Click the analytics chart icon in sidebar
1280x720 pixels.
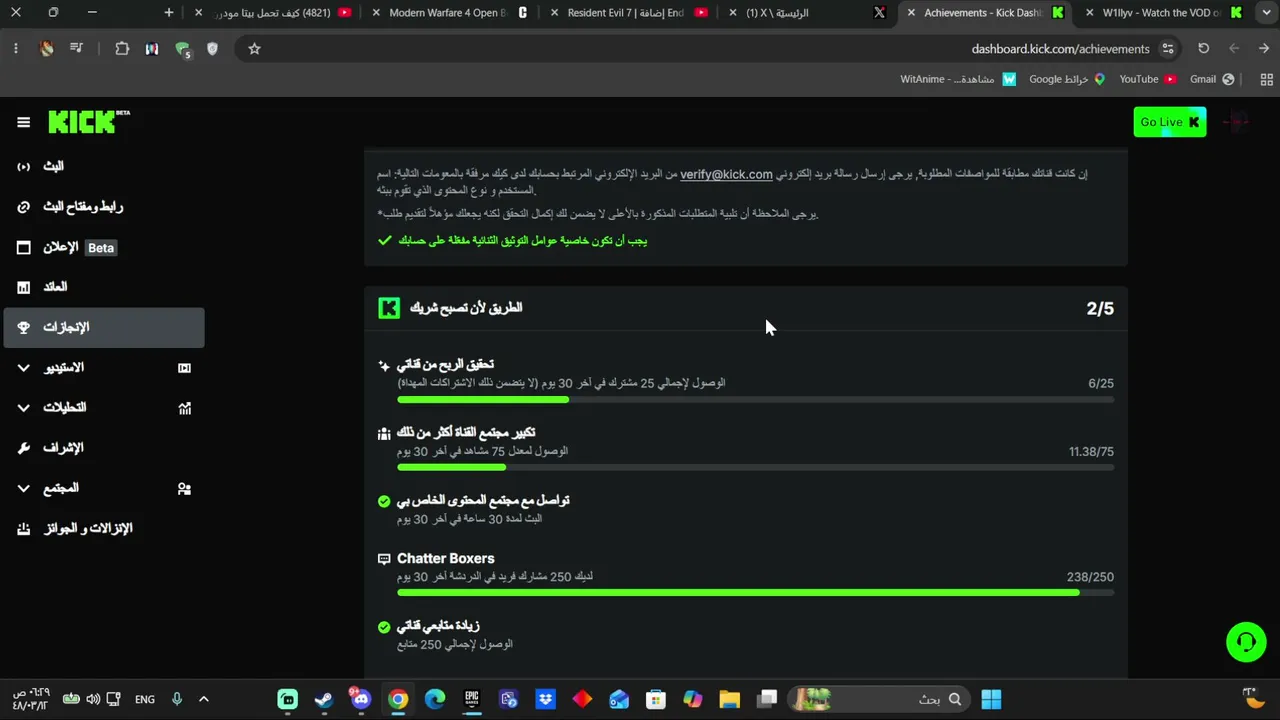point(184,408)
